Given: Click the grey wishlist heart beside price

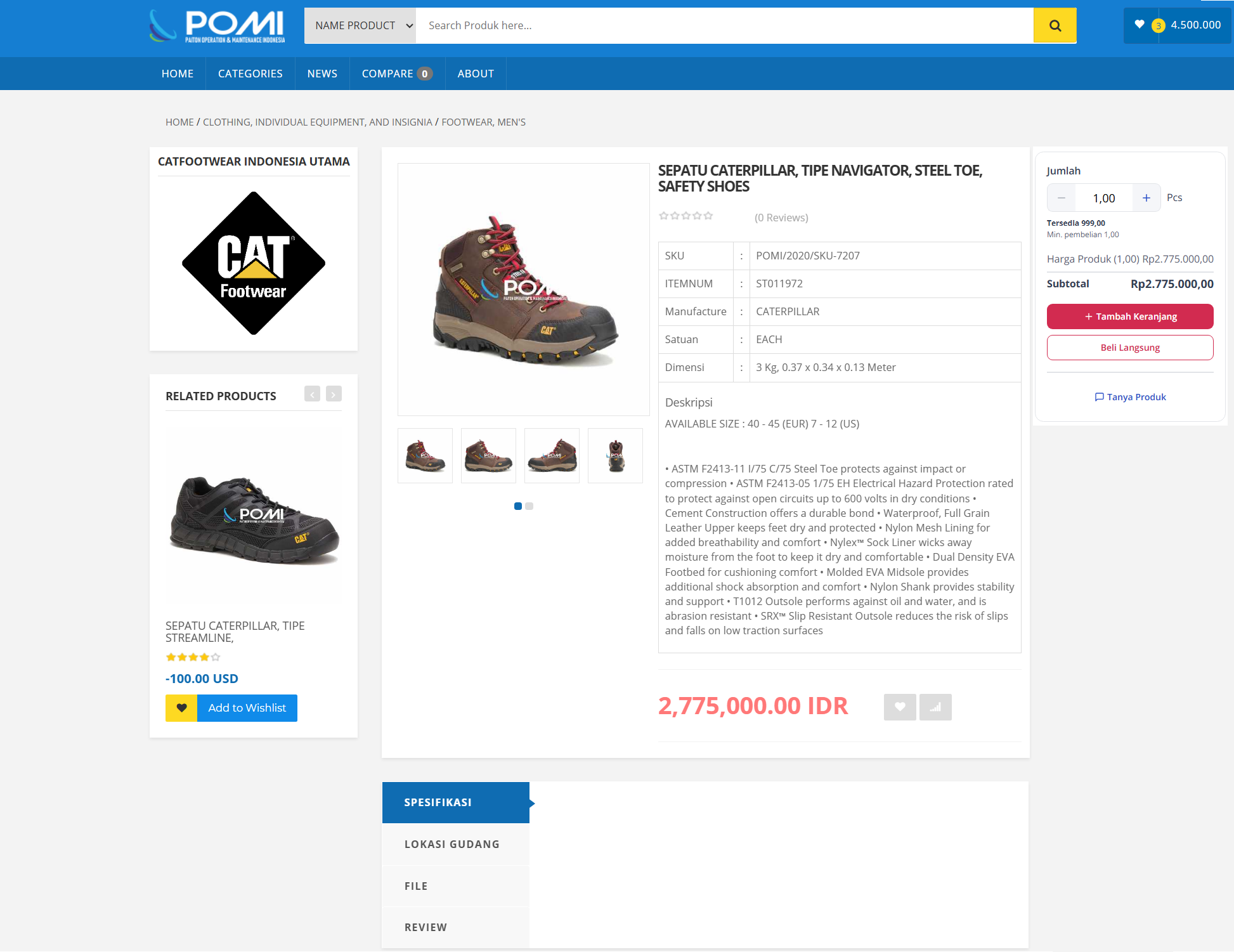Looking at the screenshot, I should pyautogui.click(x=899, y=707).
